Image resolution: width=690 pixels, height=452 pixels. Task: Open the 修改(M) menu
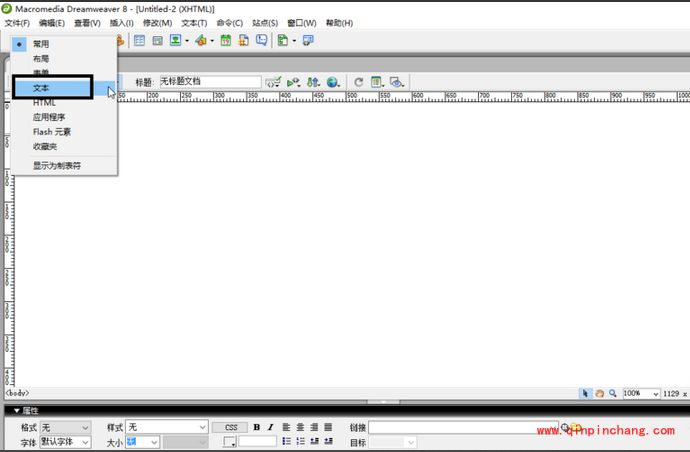click(x=157, y=23)
